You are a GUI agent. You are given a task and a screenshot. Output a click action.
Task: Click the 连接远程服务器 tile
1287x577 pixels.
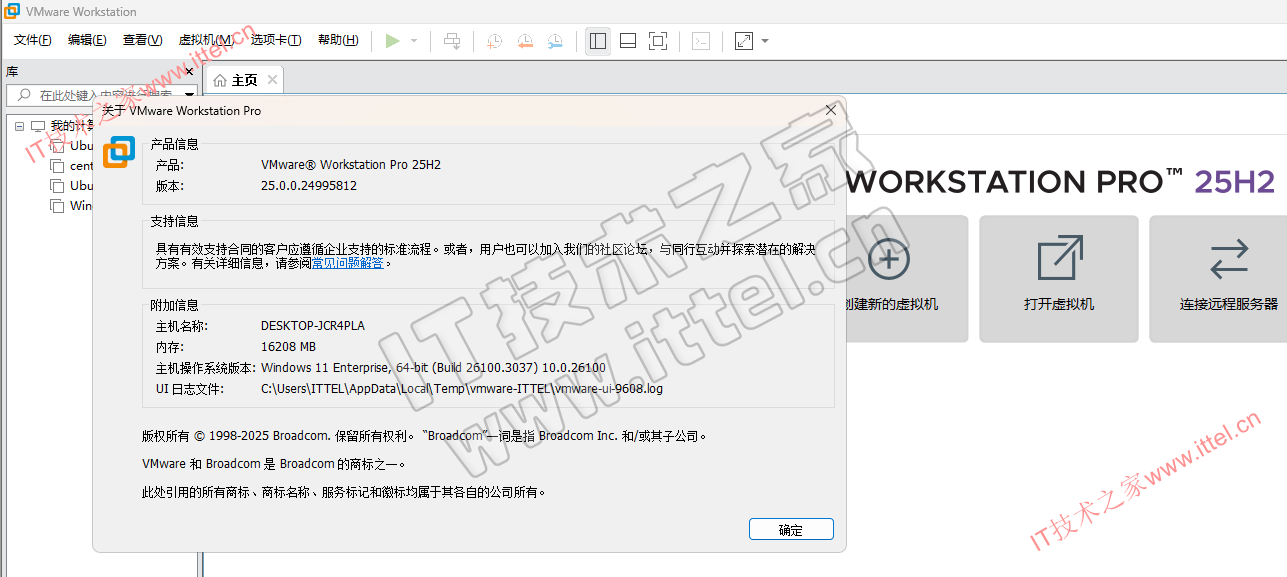pos(1228,278)
